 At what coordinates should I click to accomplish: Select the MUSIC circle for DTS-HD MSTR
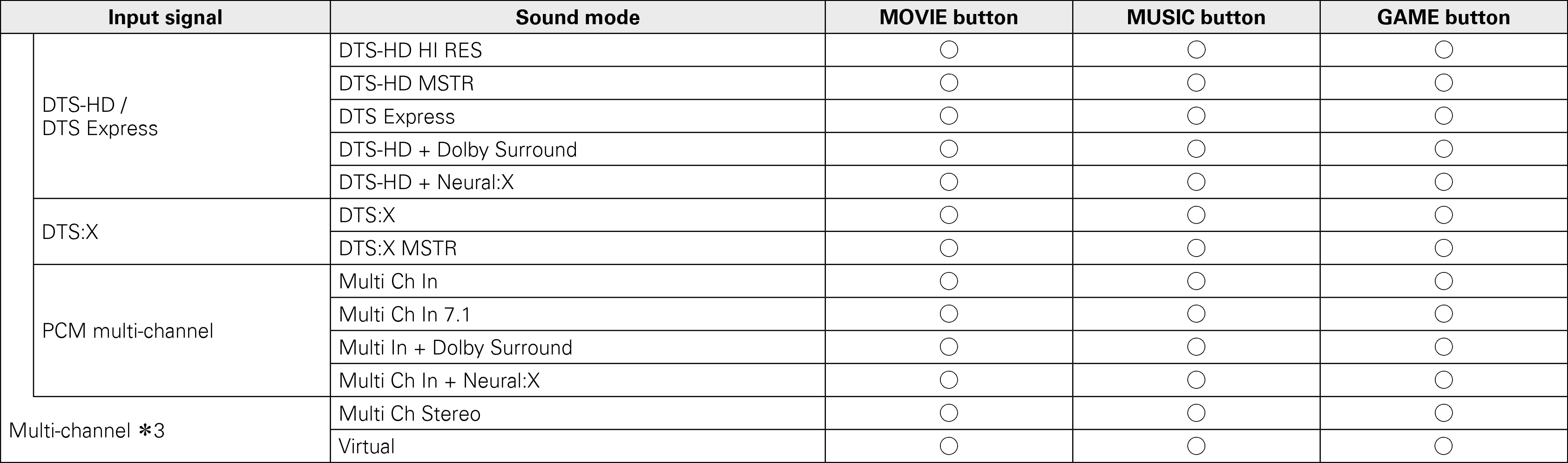point(1196,83)
